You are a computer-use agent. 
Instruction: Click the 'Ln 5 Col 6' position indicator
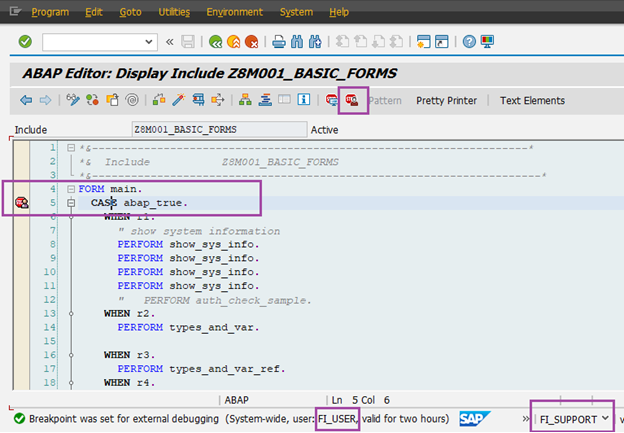361,400
